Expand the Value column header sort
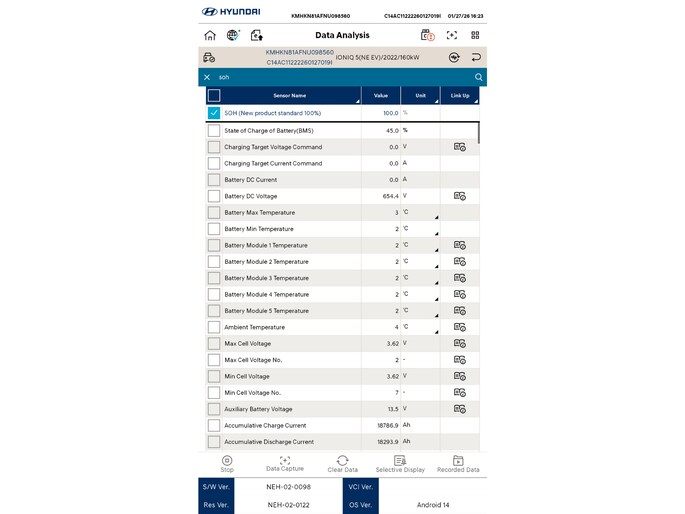Viewport: 685px width, 514px height. 381,96
